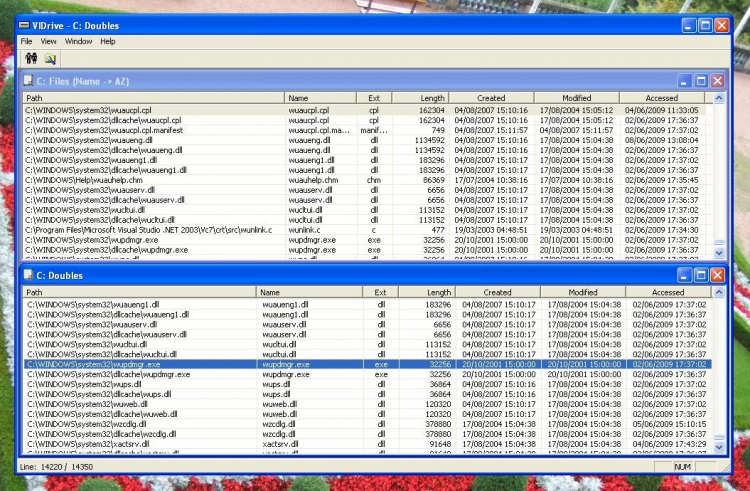Image resolution: width=750 pixels, height=491 pixels.
Task: Click length value 91648 in Doubles window
Action: coord(441,444)
